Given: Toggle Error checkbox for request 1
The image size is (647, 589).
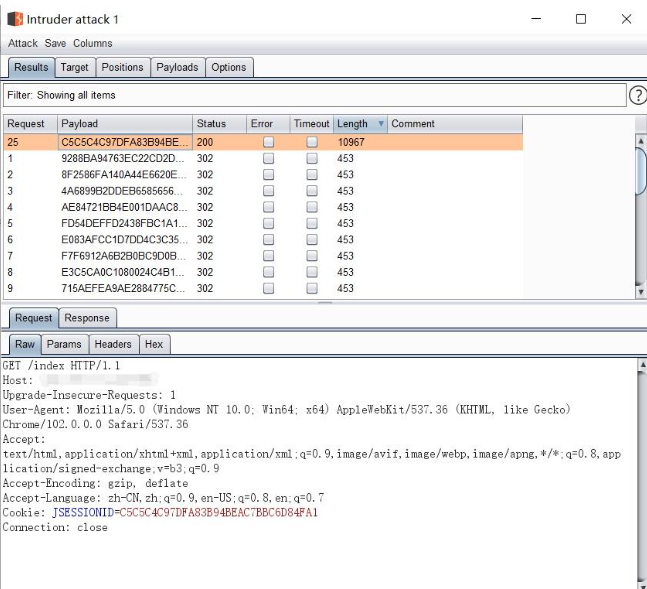Looking at the screenshot, I should click(x=269, y=158).
